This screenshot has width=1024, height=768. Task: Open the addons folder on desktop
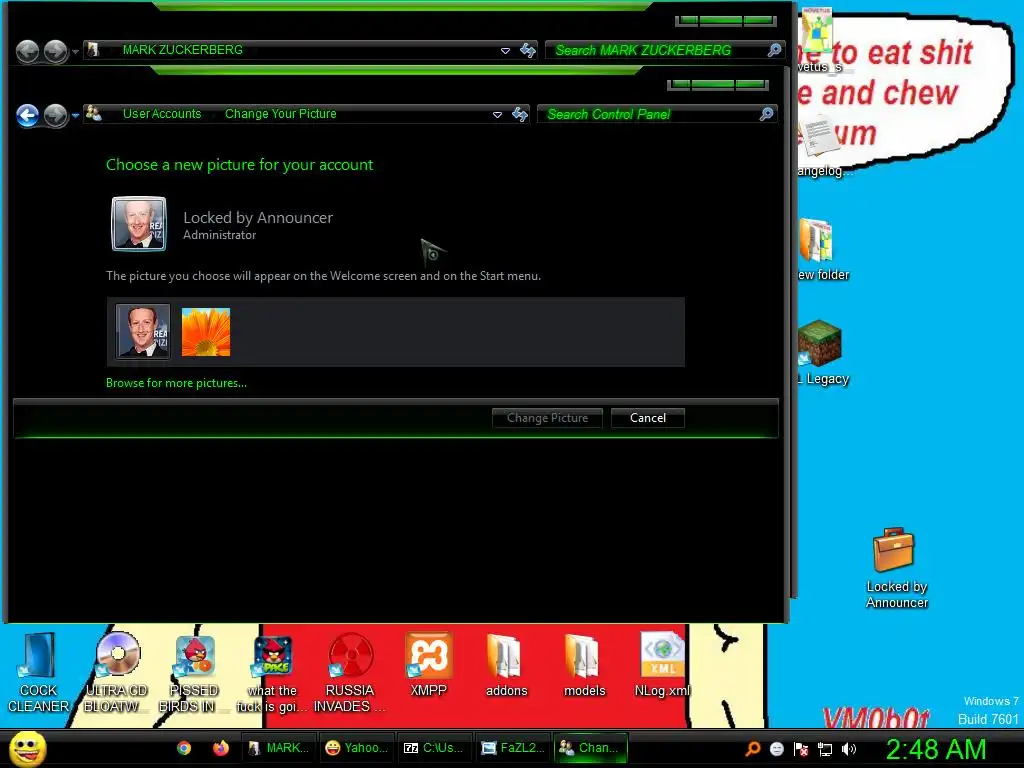point(506,664)
